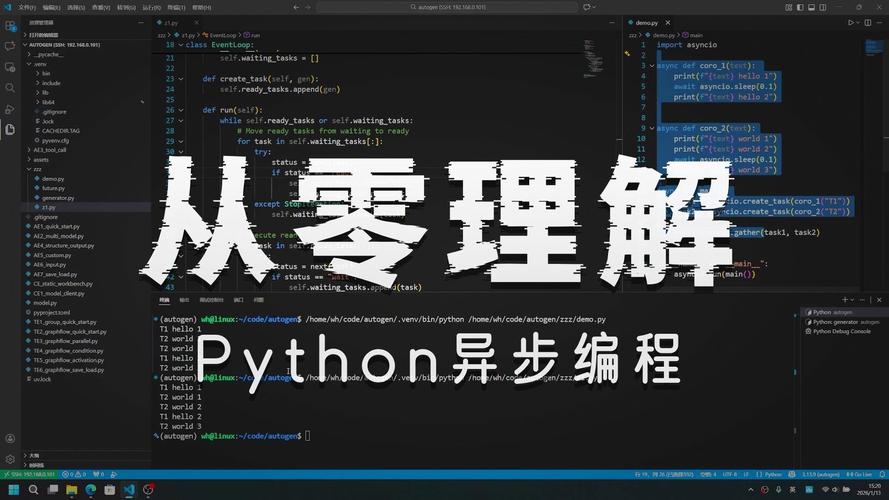Toggle the bottom panel layout button
This screenshot has height=500, width=889.
(x=811, y=7)
